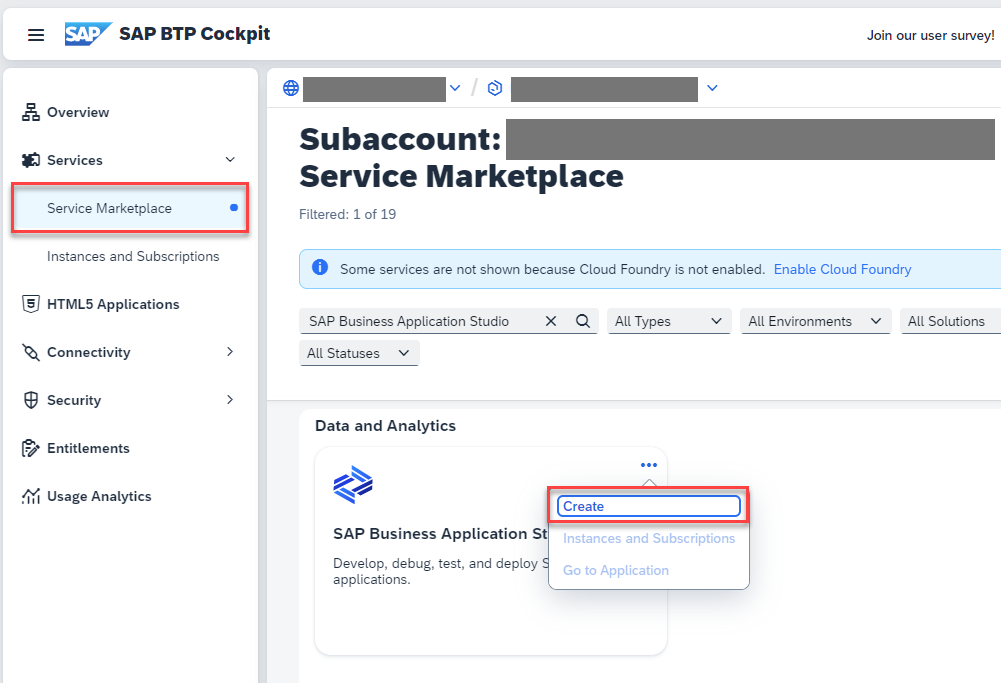Open the All Types filter dropdown
The width and height of the screenshot is (1001, 683).
pyautogui.click(x=668, y=321)
